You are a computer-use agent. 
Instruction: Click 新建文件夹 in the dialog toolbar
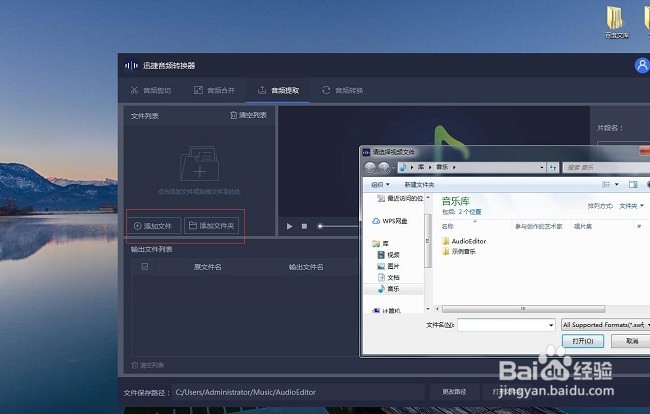click(419, 184)
